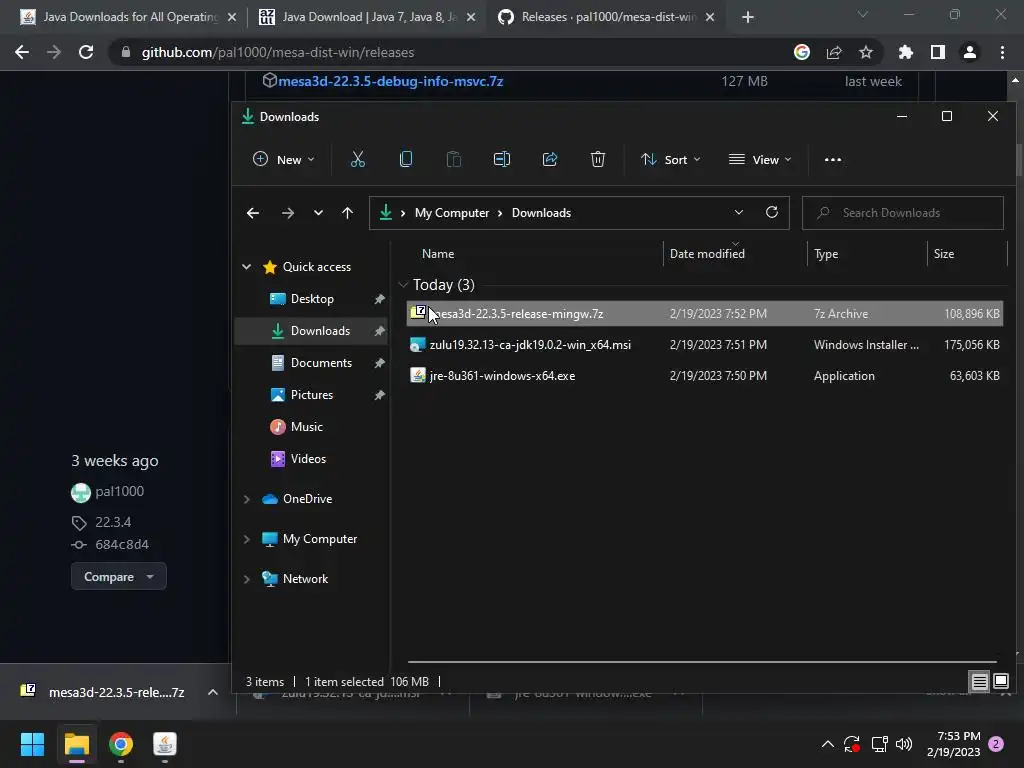Refresh the Downloads folder view
1024x768 pixels.
pyautogui.click(x=772, y=212)
